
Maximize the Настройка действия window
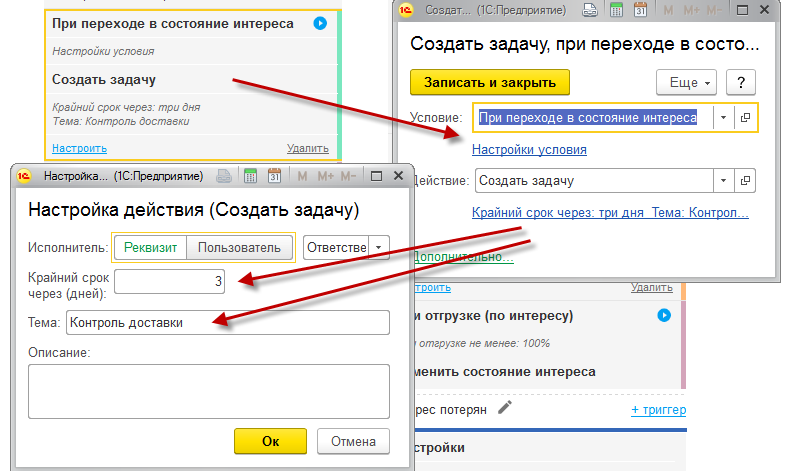click(376, 176)
